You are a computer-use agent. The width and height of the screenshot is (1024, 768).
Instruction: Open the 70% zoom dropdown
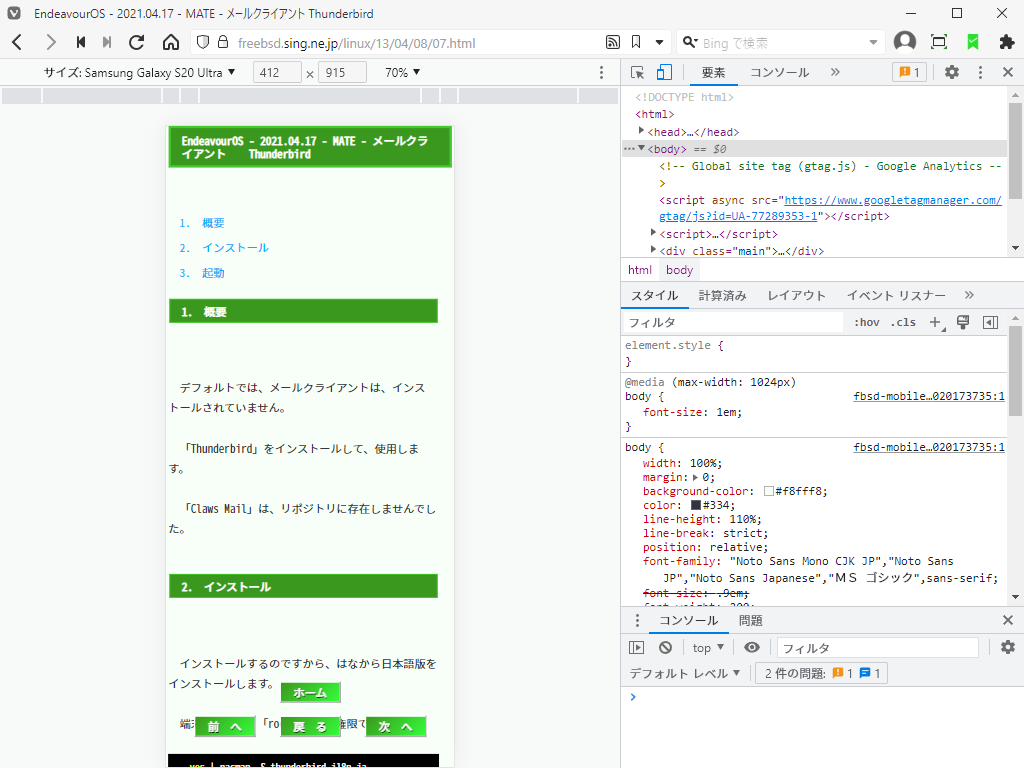coord(402,72)
